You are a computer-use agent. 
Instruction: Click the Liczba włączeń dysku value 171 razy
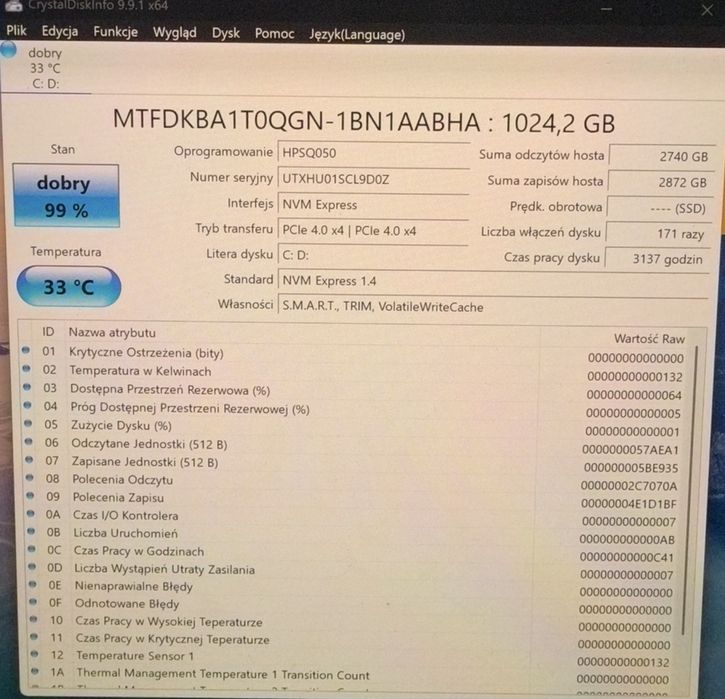coord(657,234)
